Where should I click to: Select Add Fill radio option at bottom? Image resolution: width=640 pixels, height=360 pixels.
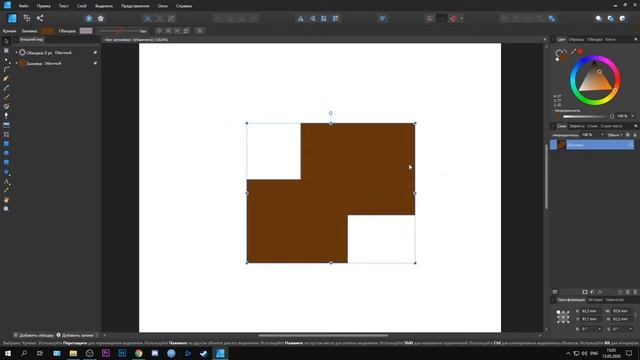pyautogui.click(x=75, y=335)
